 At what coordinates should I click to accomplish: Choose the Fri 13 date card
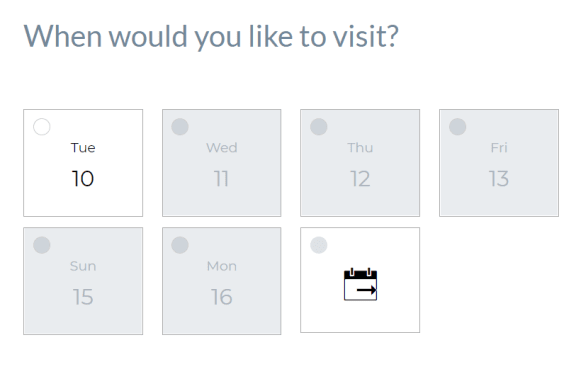(x=499, y=163)
